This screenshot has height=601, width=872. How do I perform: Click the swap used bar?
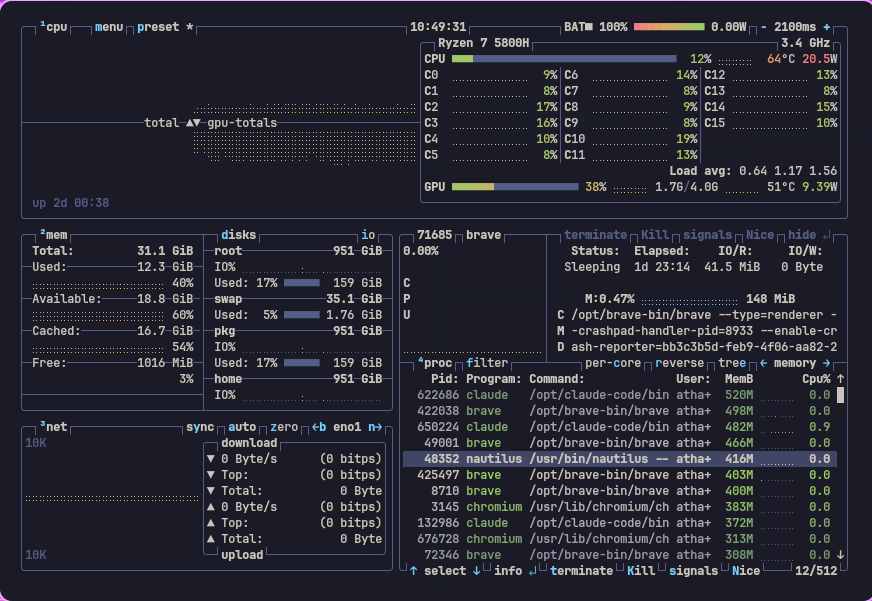[302, 315]
